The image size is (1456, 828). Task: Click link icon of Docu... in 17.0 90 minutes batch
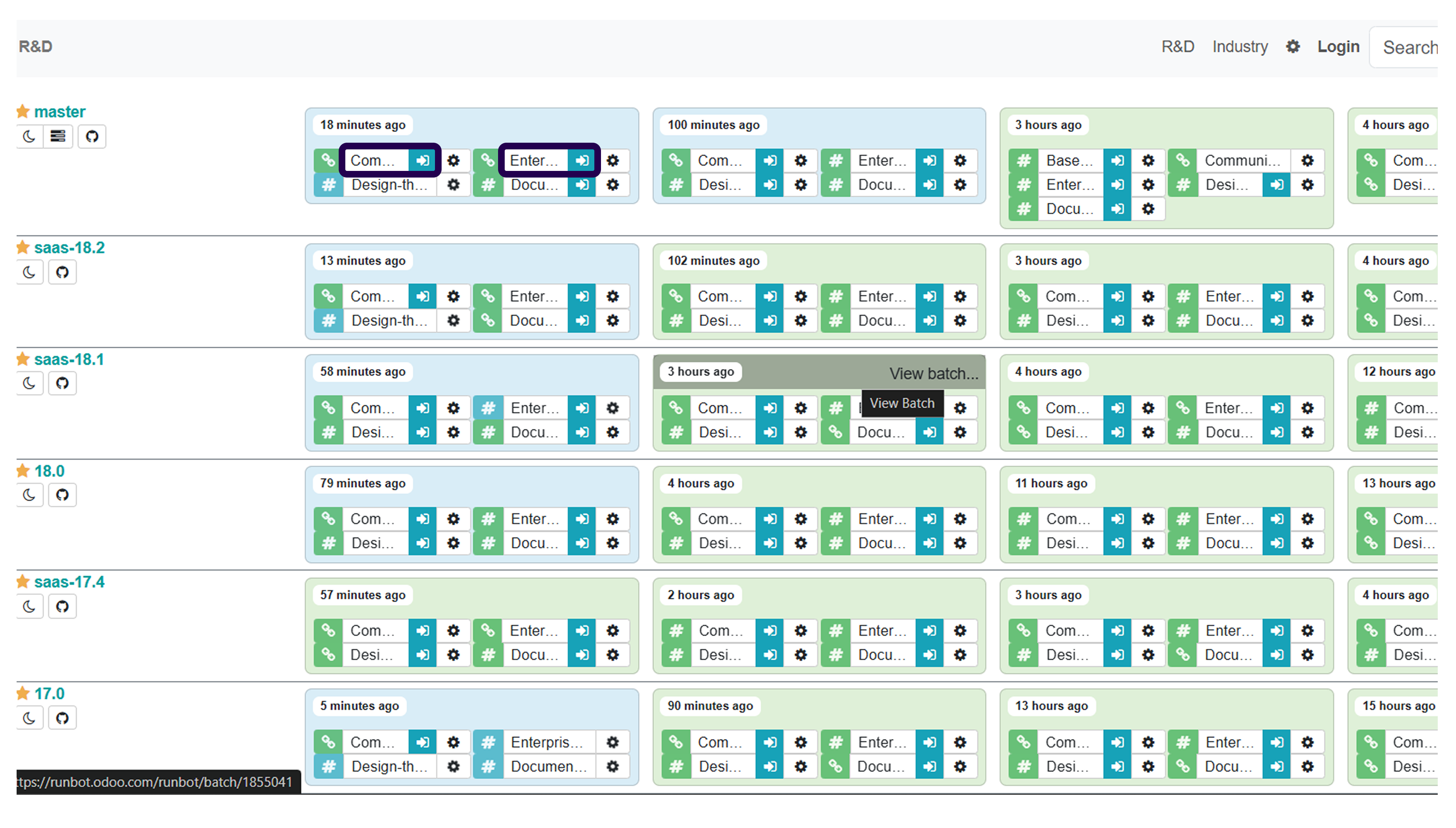tap(835, 767)
